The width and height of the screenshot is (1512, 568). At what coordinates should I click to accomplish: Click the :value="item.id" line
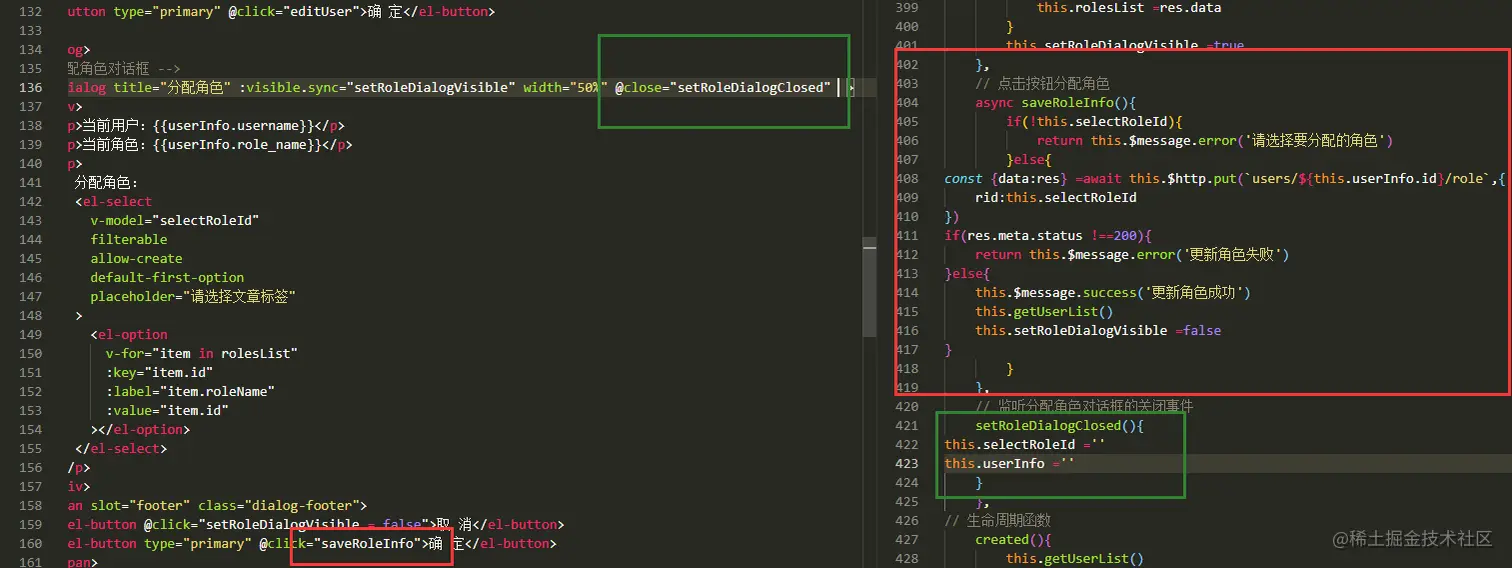pos(167,411)
